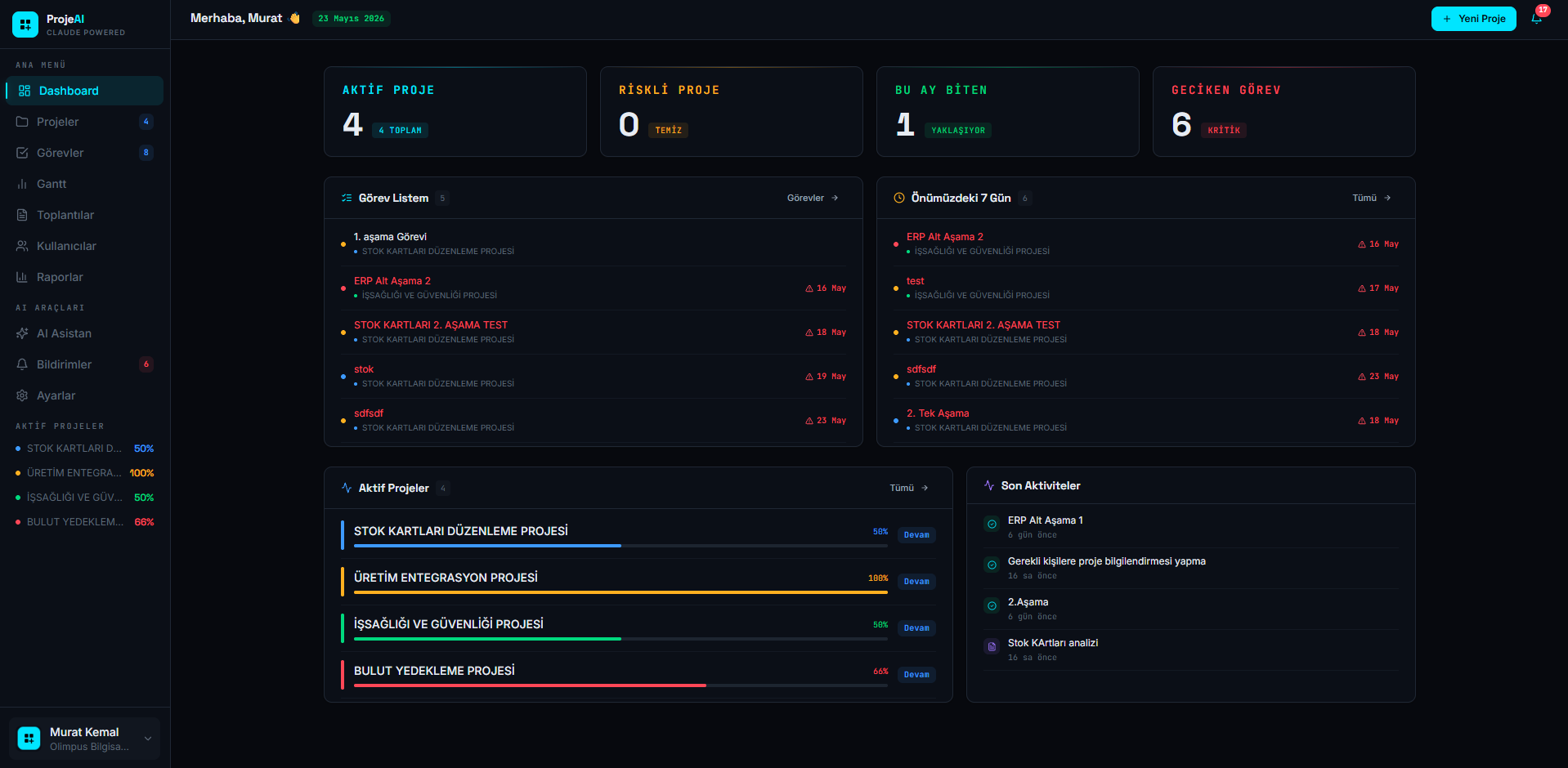Open Gantt menu item

pyautogui.click(x=85, y=184)
